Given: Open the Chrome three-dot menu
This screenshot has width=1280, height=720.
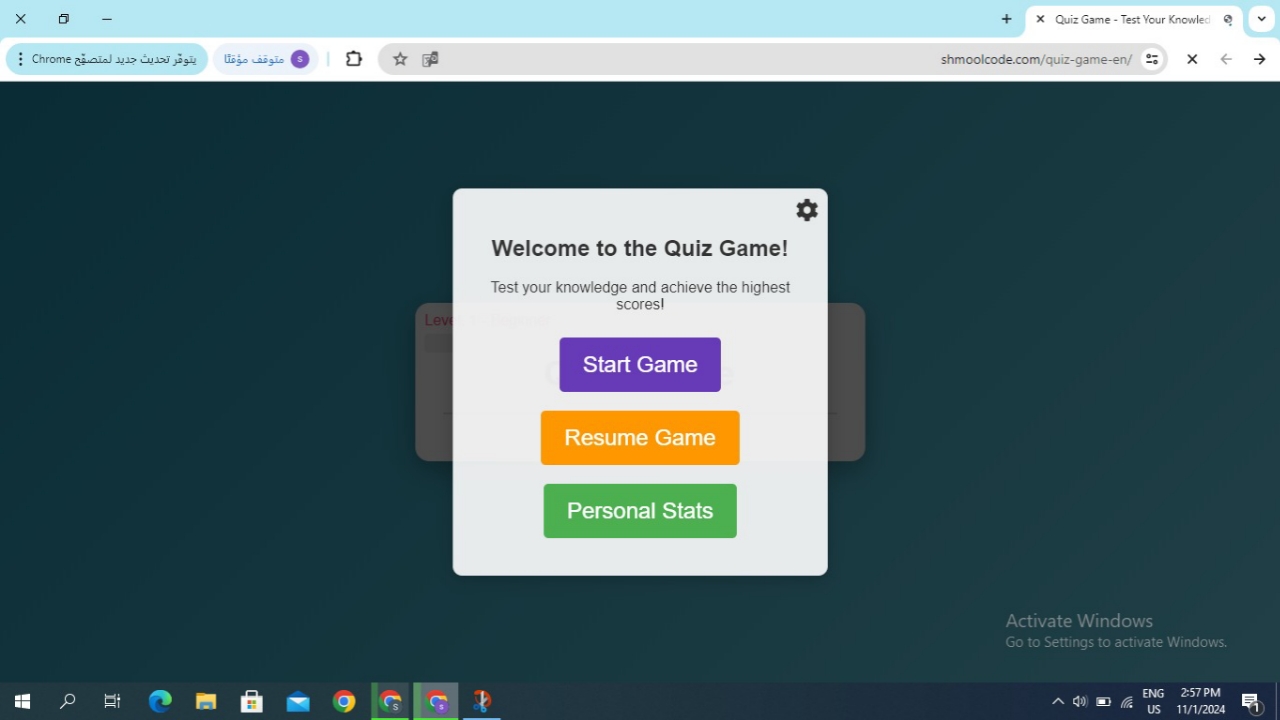Looking at the screenshot, I should click(x=20, y=59).
